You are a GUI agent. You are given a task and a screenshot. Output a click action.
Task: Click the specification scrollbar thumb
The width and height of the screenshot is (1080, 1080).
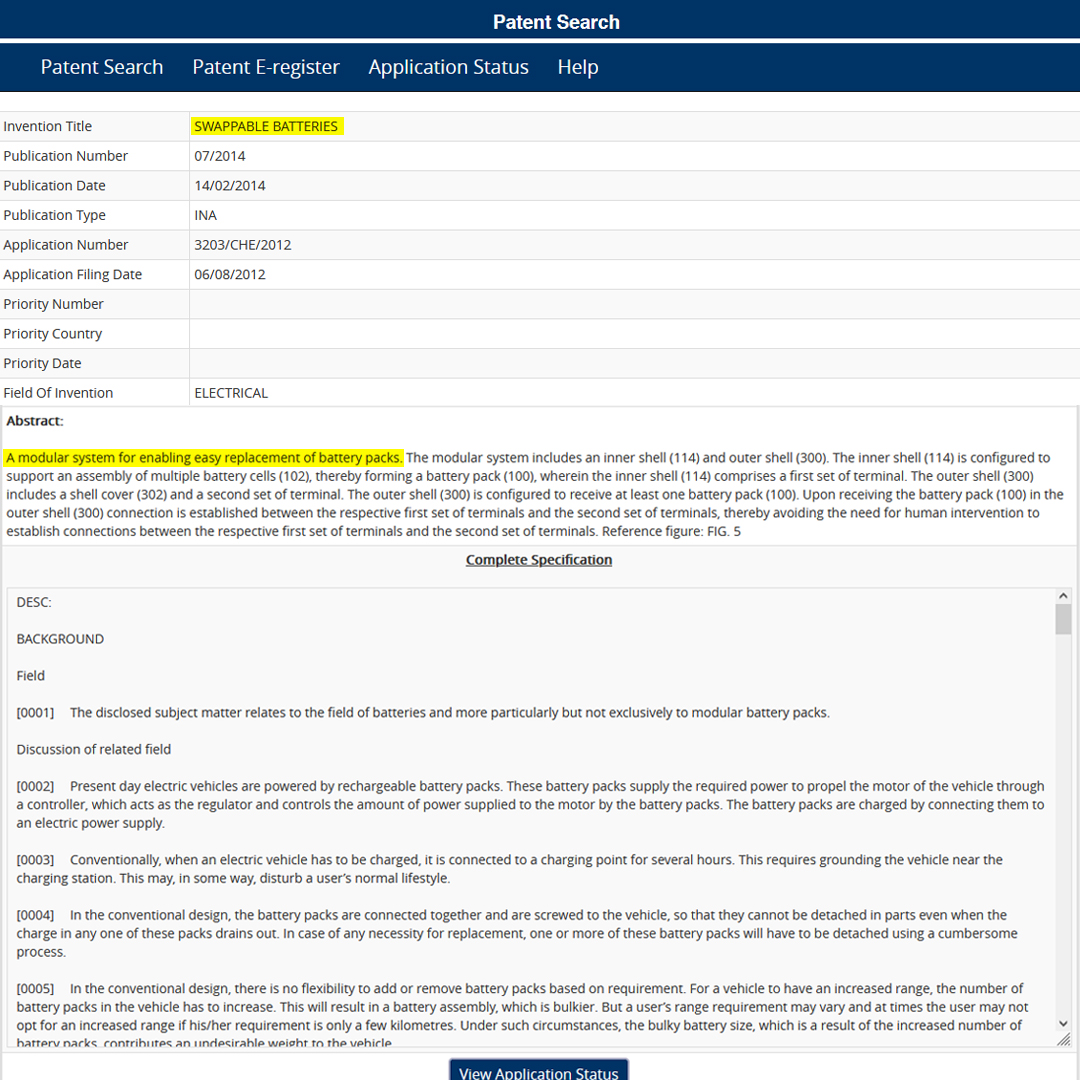1063,619
